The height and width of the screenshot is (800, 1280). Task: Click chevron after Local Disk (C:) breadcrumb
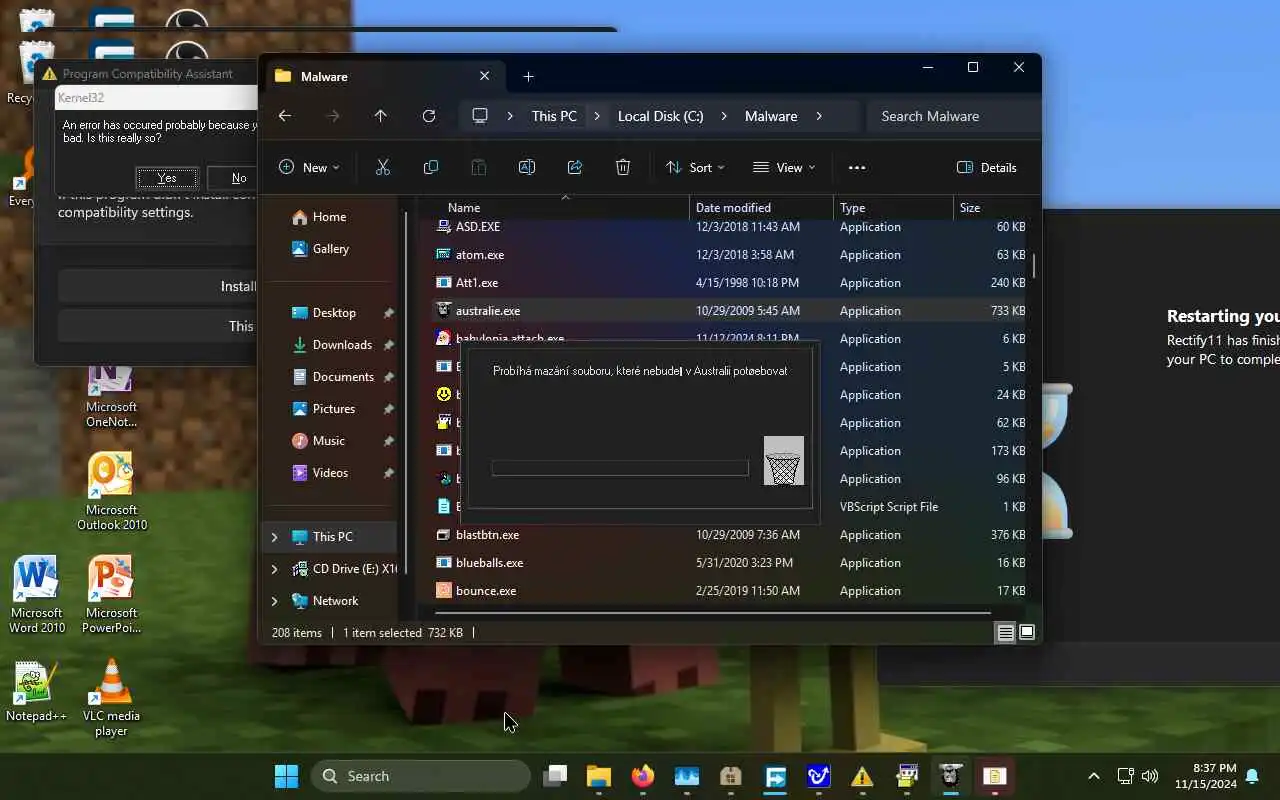pyautogui.click(x=724, y=116)
